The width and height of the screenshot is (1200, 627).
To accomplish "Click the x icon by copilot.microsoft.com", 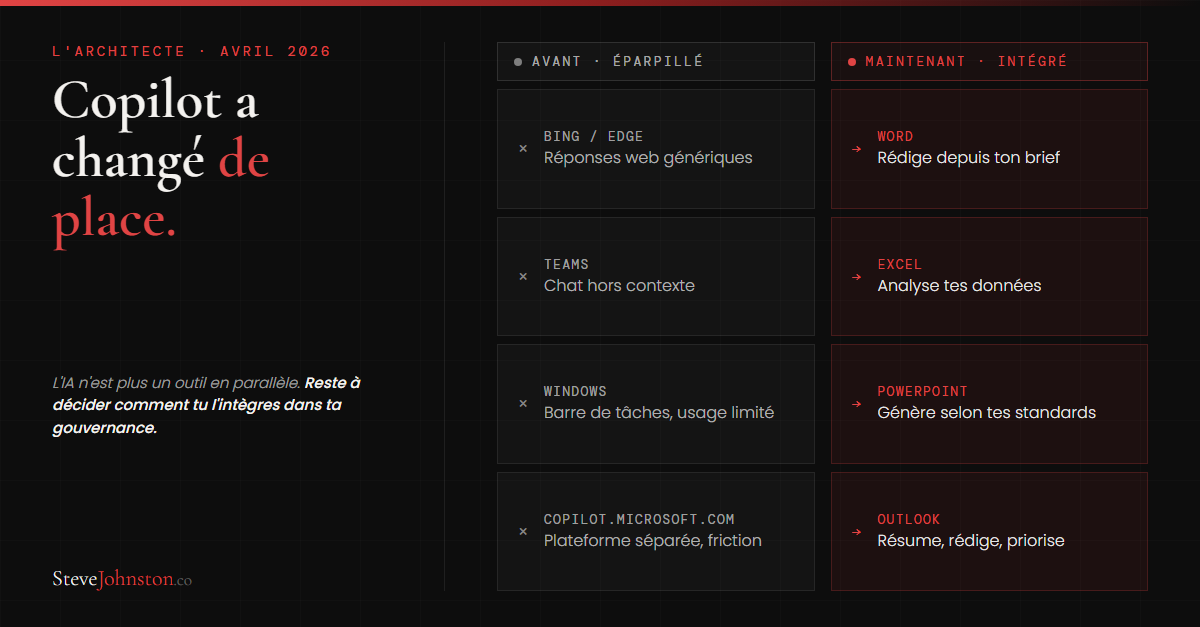I will (x=523, y=532).
